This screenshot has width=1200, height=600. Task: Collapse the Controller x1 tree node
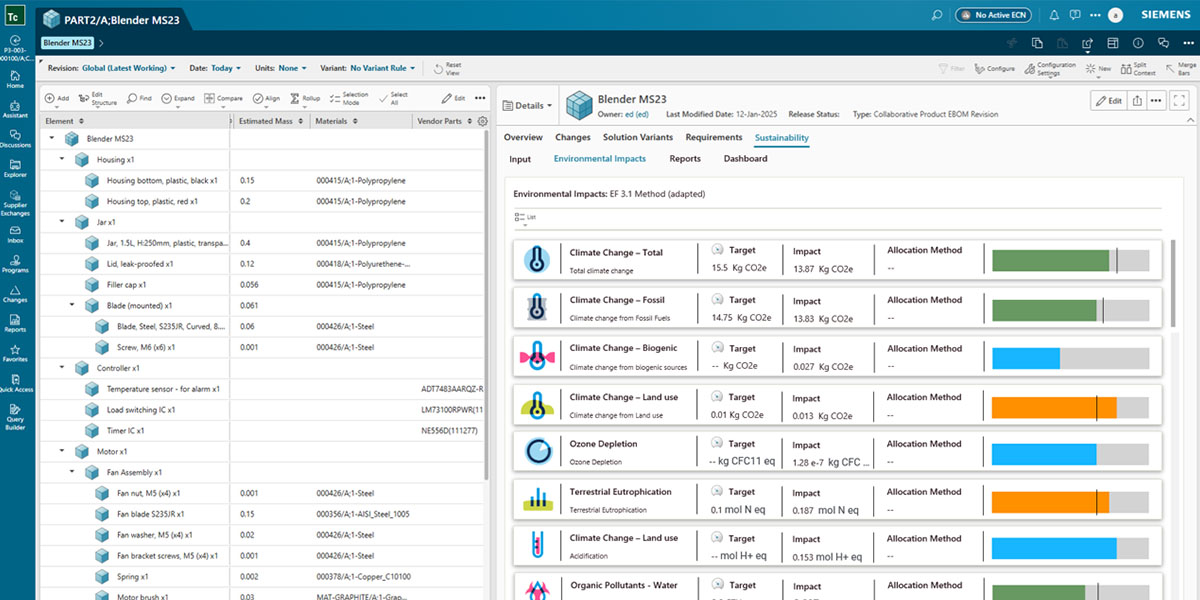pyautogui.click(x=61, y=368)
